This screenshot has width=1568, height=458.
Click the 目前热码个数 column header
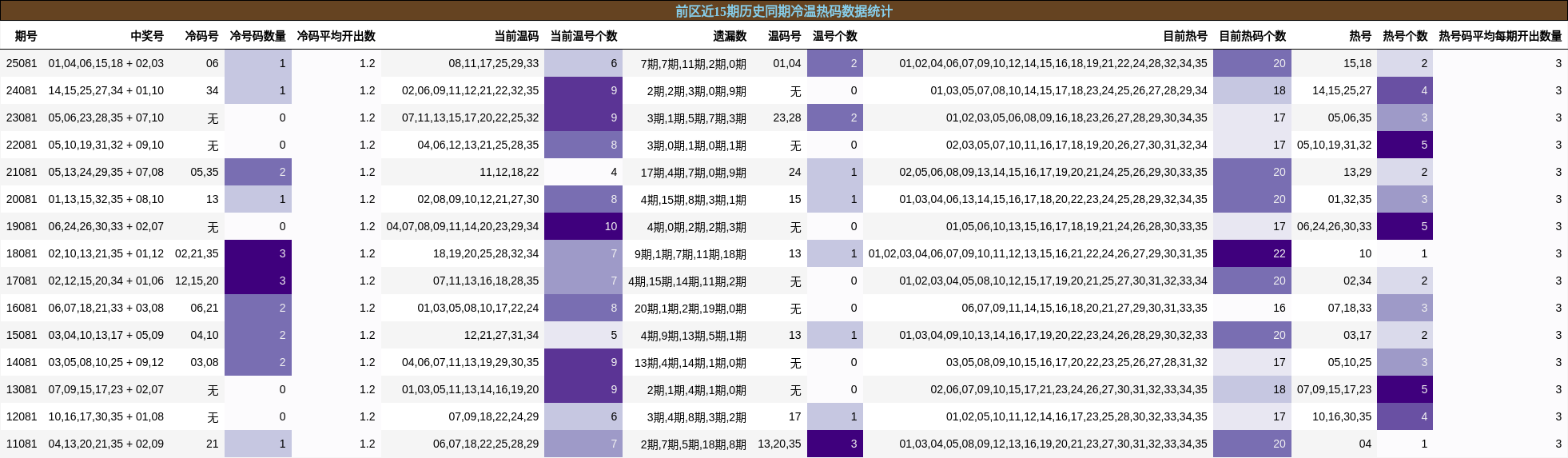click(1252, 36)
